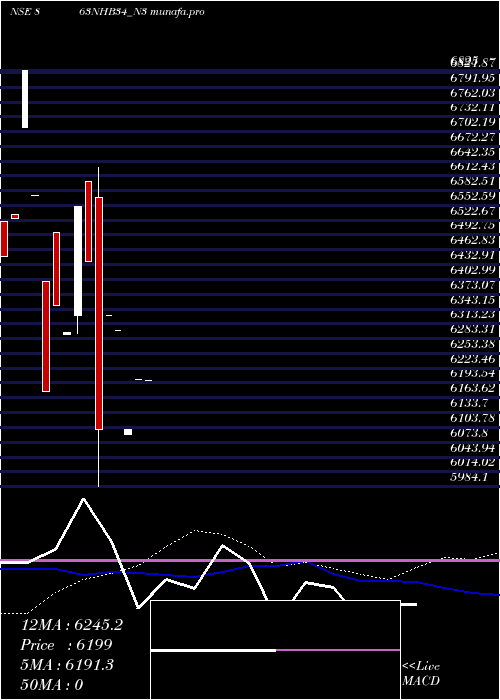Select the 6014.02 price value
Viewport: 500px width, 700px height.
[x=472, y=462]
